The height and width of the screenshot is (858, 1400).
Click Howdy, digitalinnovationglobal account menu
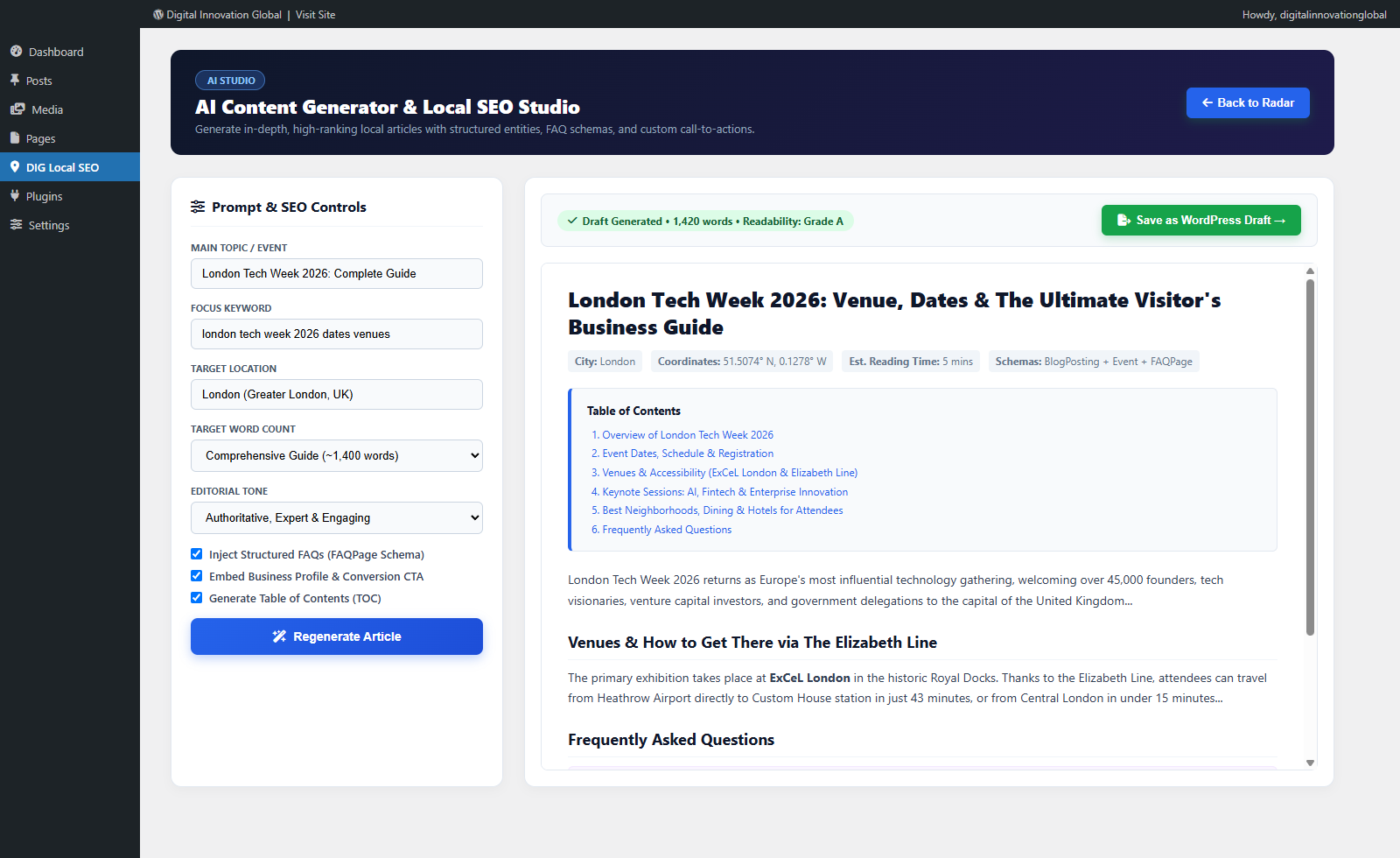[1314, 14]
